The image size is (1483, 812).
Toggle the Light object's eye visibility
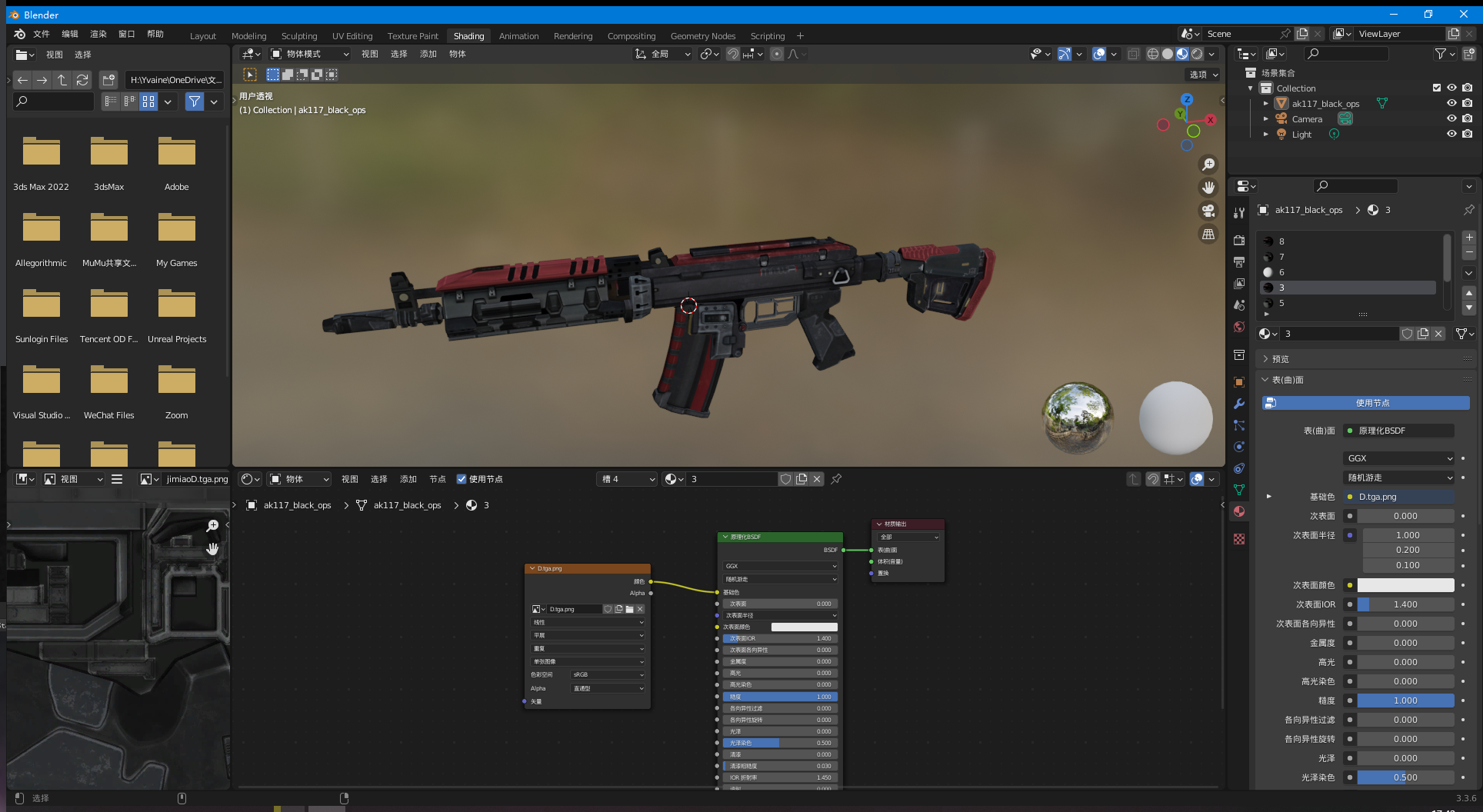click(1451, 134)
